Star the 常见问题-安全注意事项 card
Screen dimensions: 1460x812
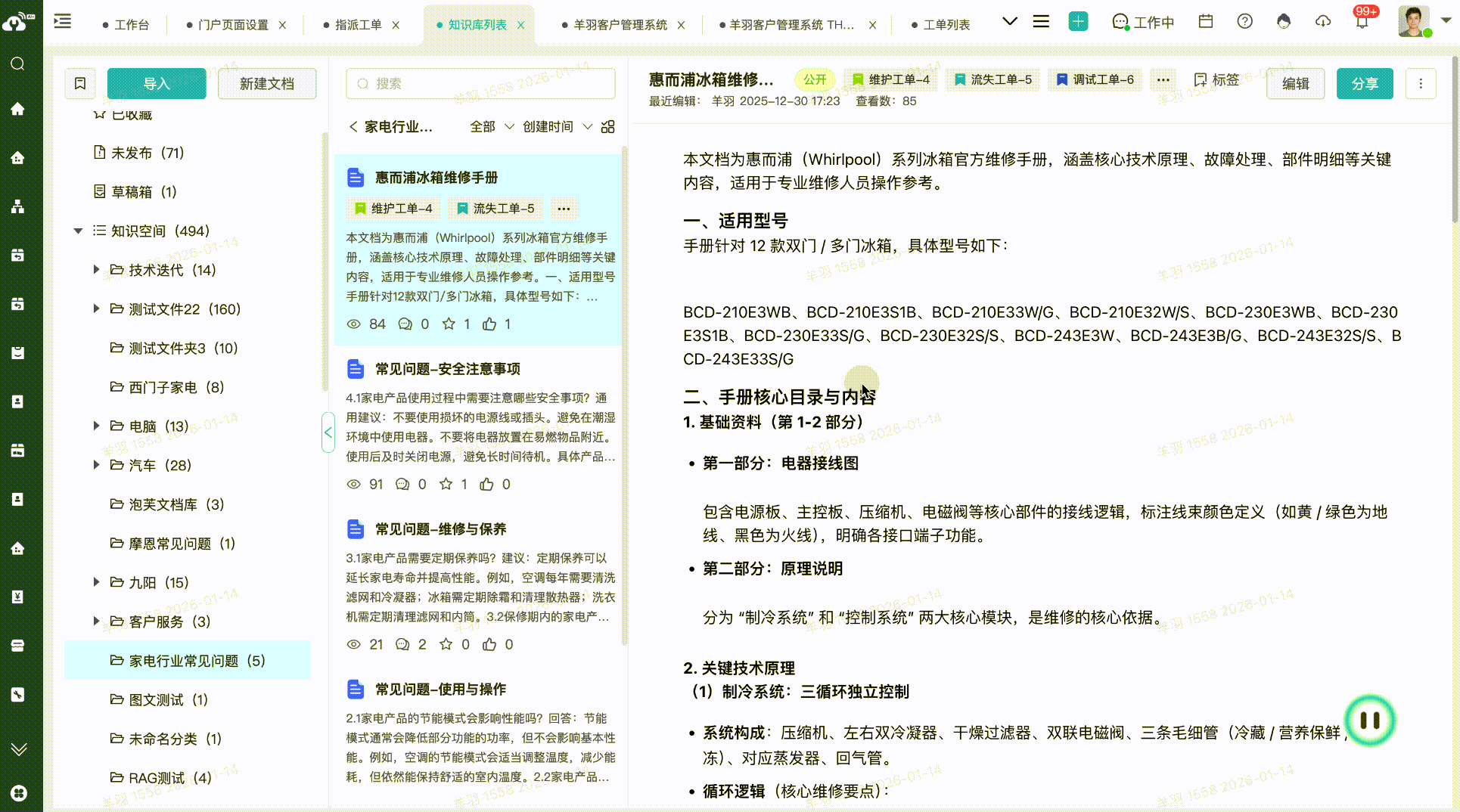coord(446,485)
